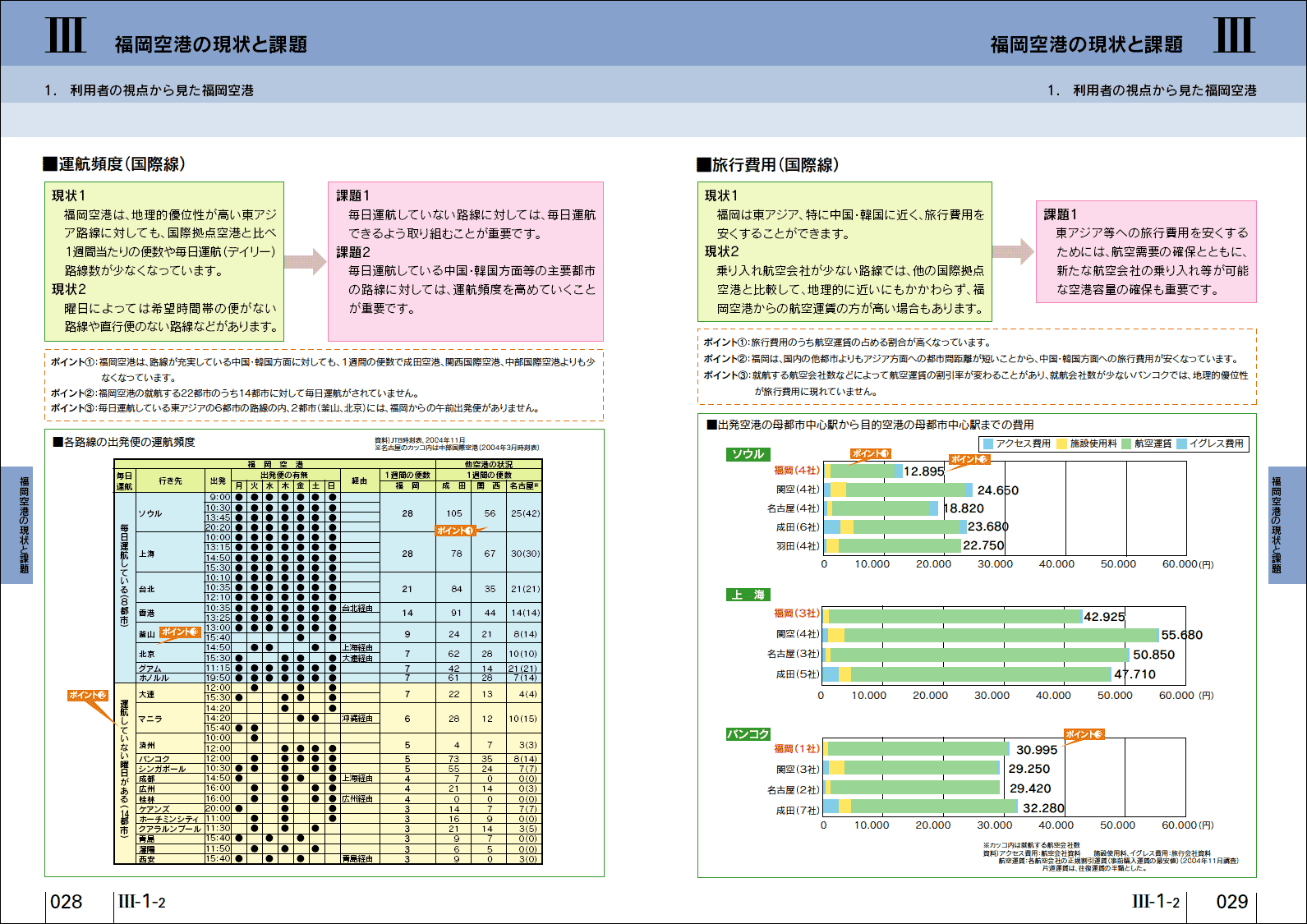The width and height of the screenshot is (1307, 924).
Task: Click the value 47.710 in the 上海 chart
Action: [1134, 674]
